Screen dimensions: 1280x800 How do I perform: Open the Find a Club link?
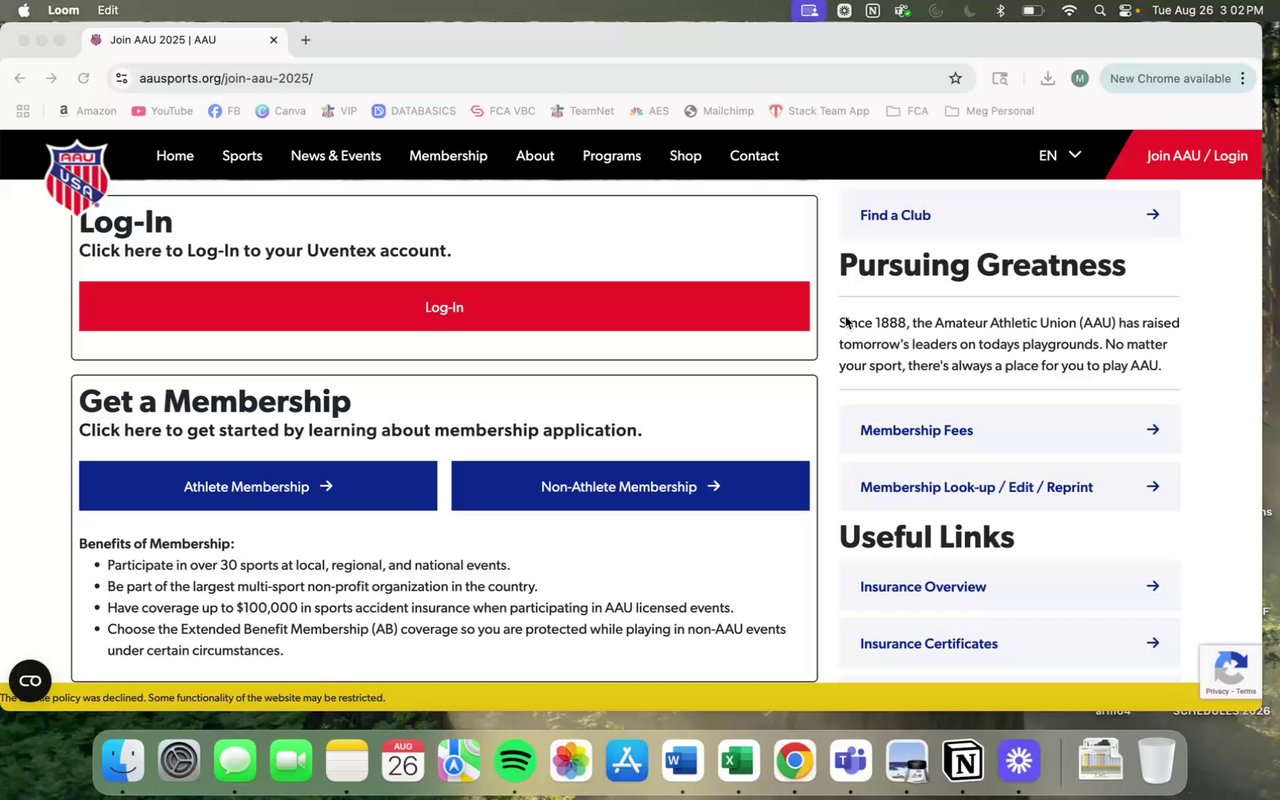(1010, 215)
